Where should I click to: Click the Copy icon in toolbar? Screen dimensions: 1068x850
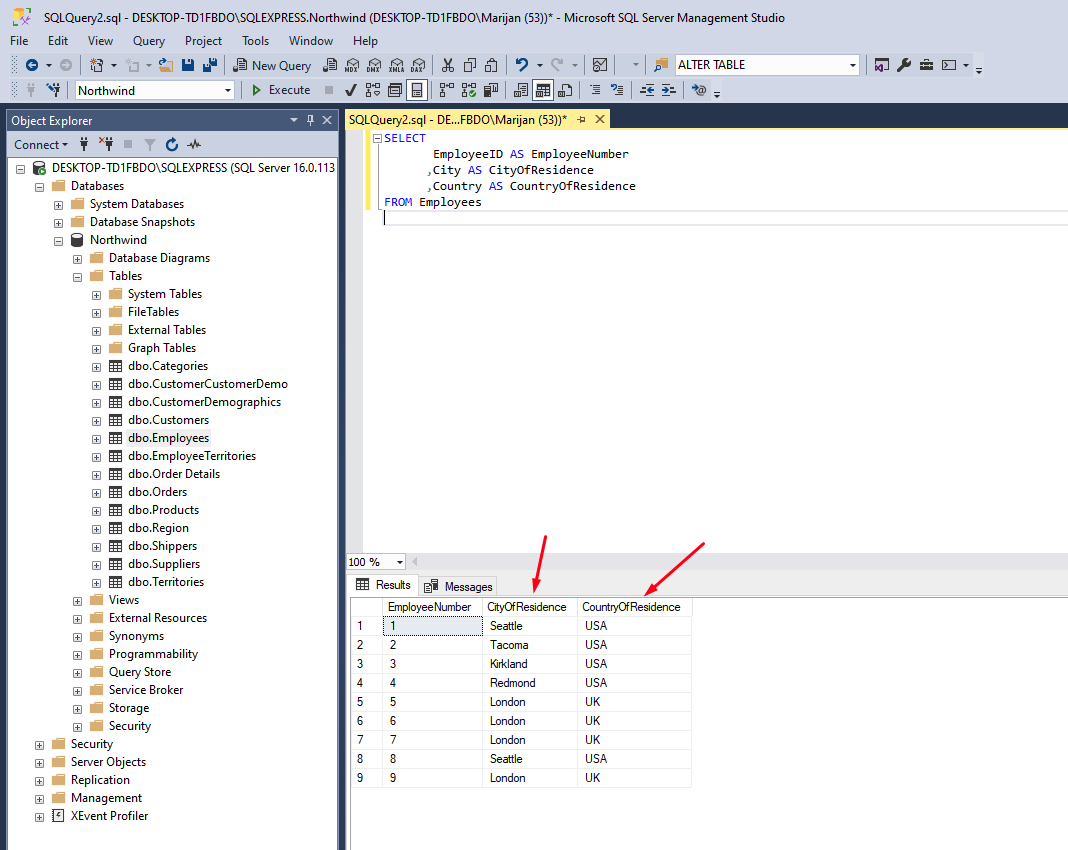(x=469, y=65)
